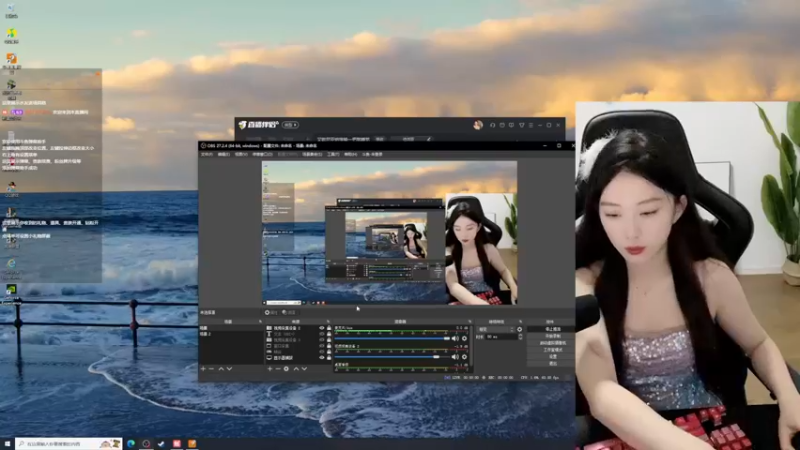800x450 pixels.
Task: Open NVIDIA desktop shortcut icon
Action: pyautogui.click(x=11, y=290)
